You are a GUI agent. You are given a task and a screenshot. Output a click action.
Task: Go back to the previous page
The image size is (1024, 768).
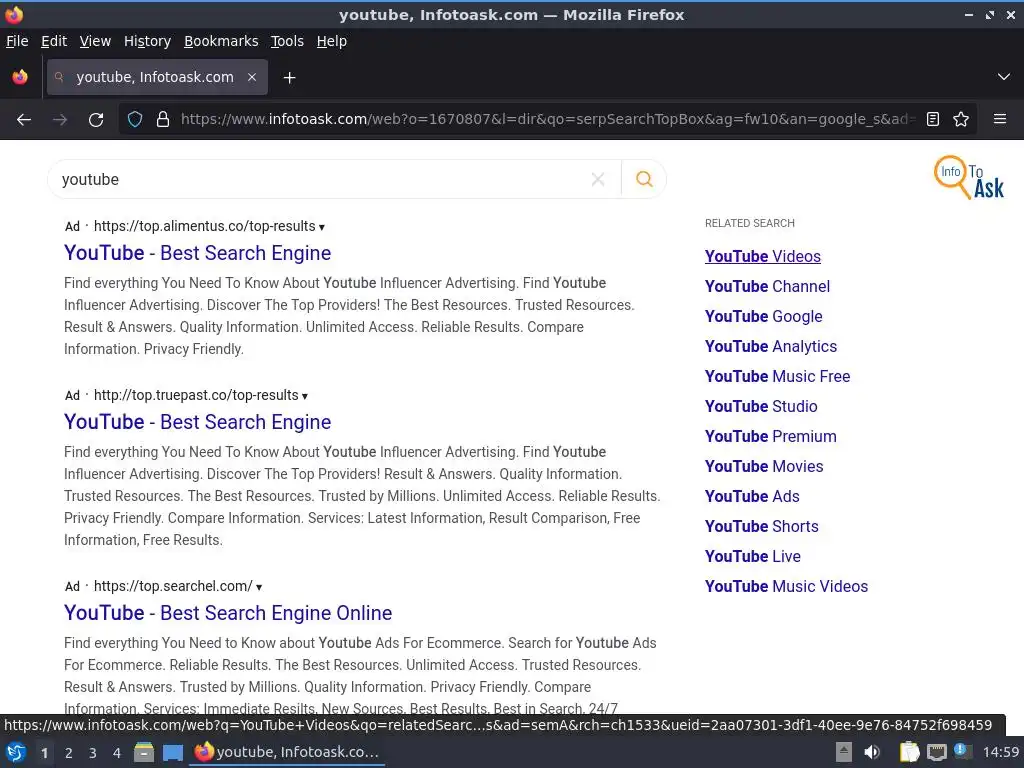[x=24, y=120]
